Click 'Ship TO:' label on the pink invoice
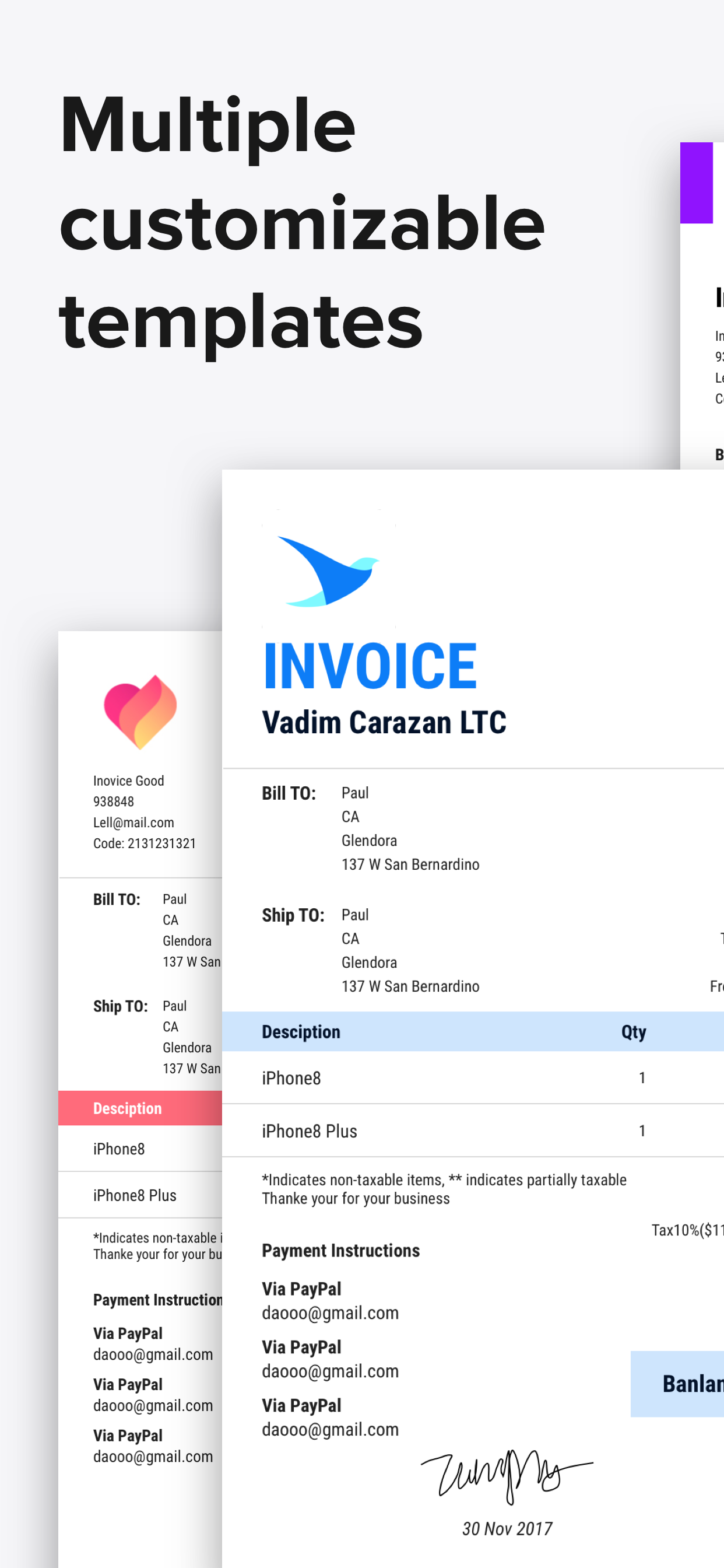The width and height of the screenshot is (724, 1568). coord(121,1006)
